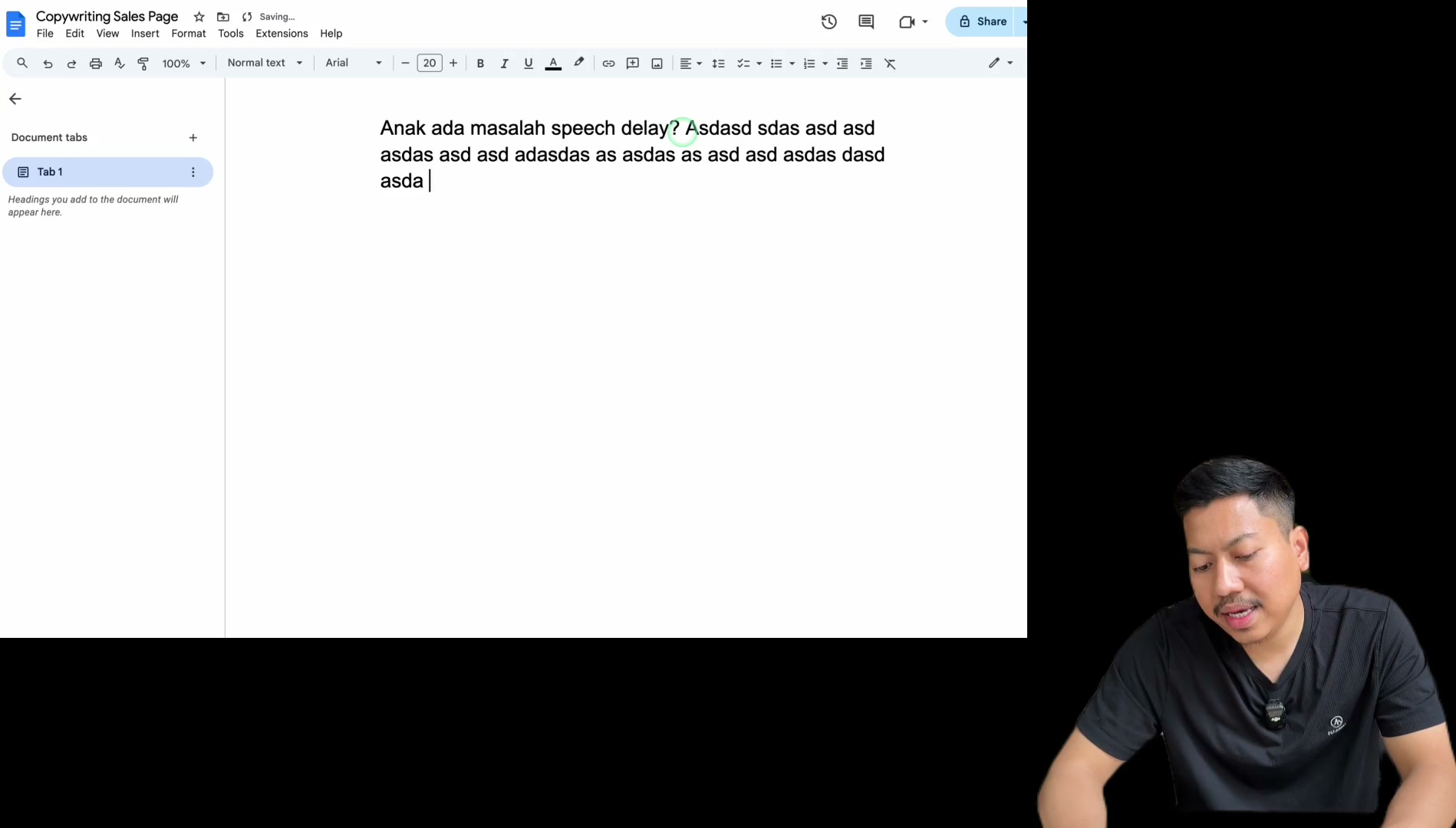Open Arial font dropdown
The width and height of the screenshot is (1456, 828).
[354, 63]
